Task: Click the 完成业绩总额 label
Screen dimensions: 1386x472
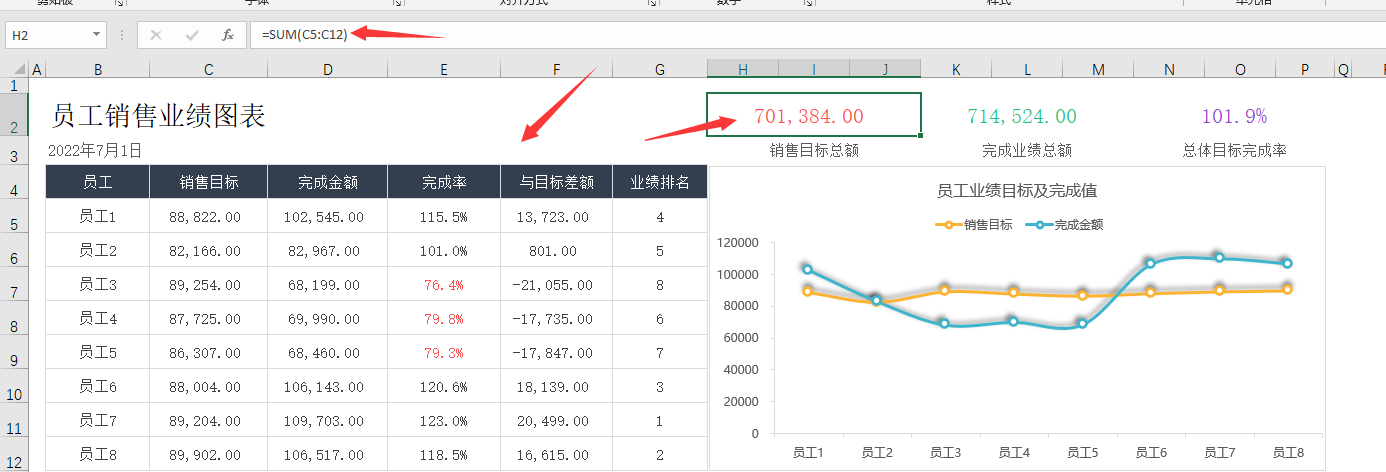Action: [1027, 151]
